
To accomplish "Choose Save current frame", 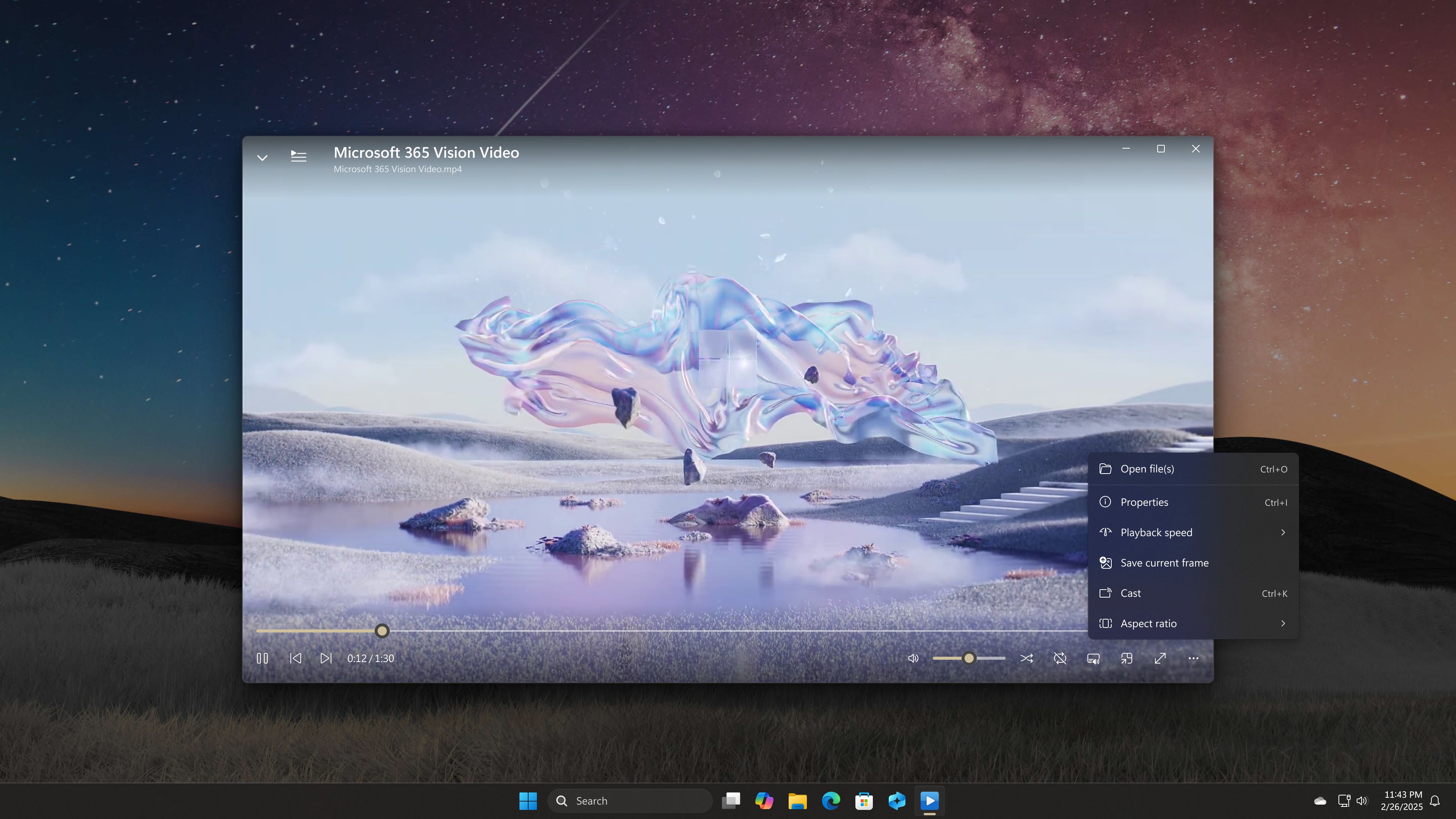I will click(x=1164, y=562).
